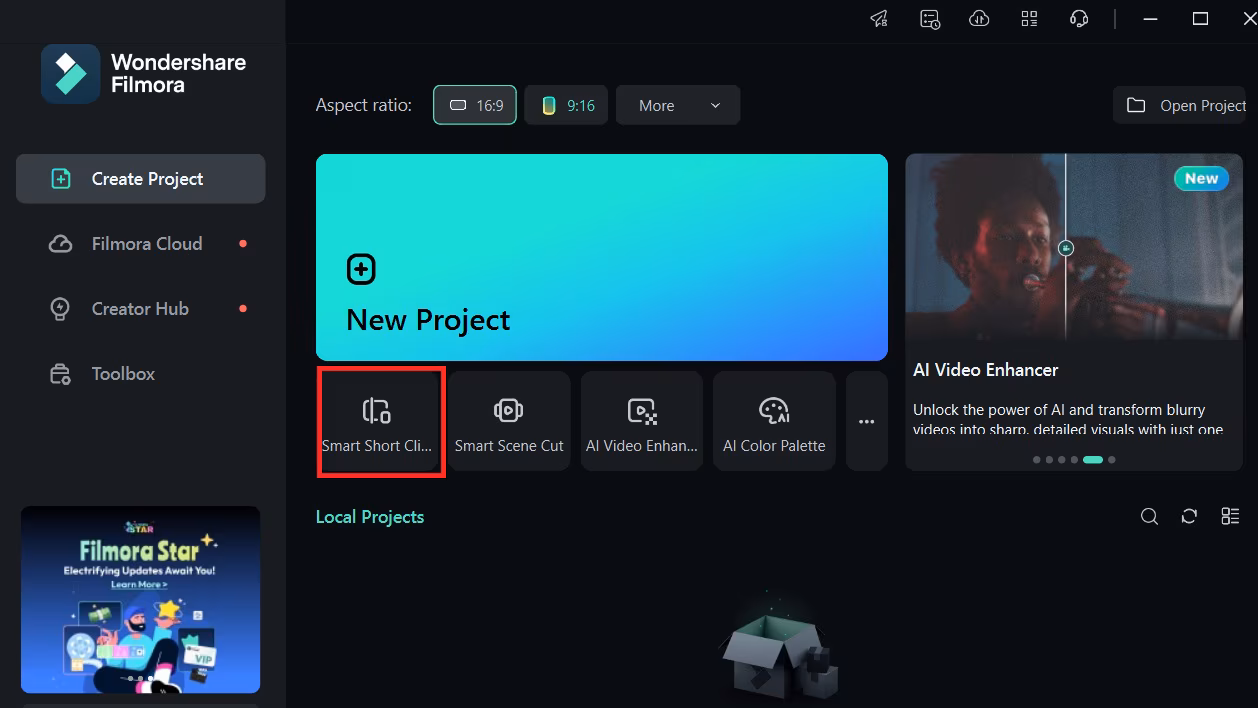Image resolution: width=1258 pixels, height=708 pixels.
Task: Click the AI Video Enhancer promo title
Action: pos(986,370)
